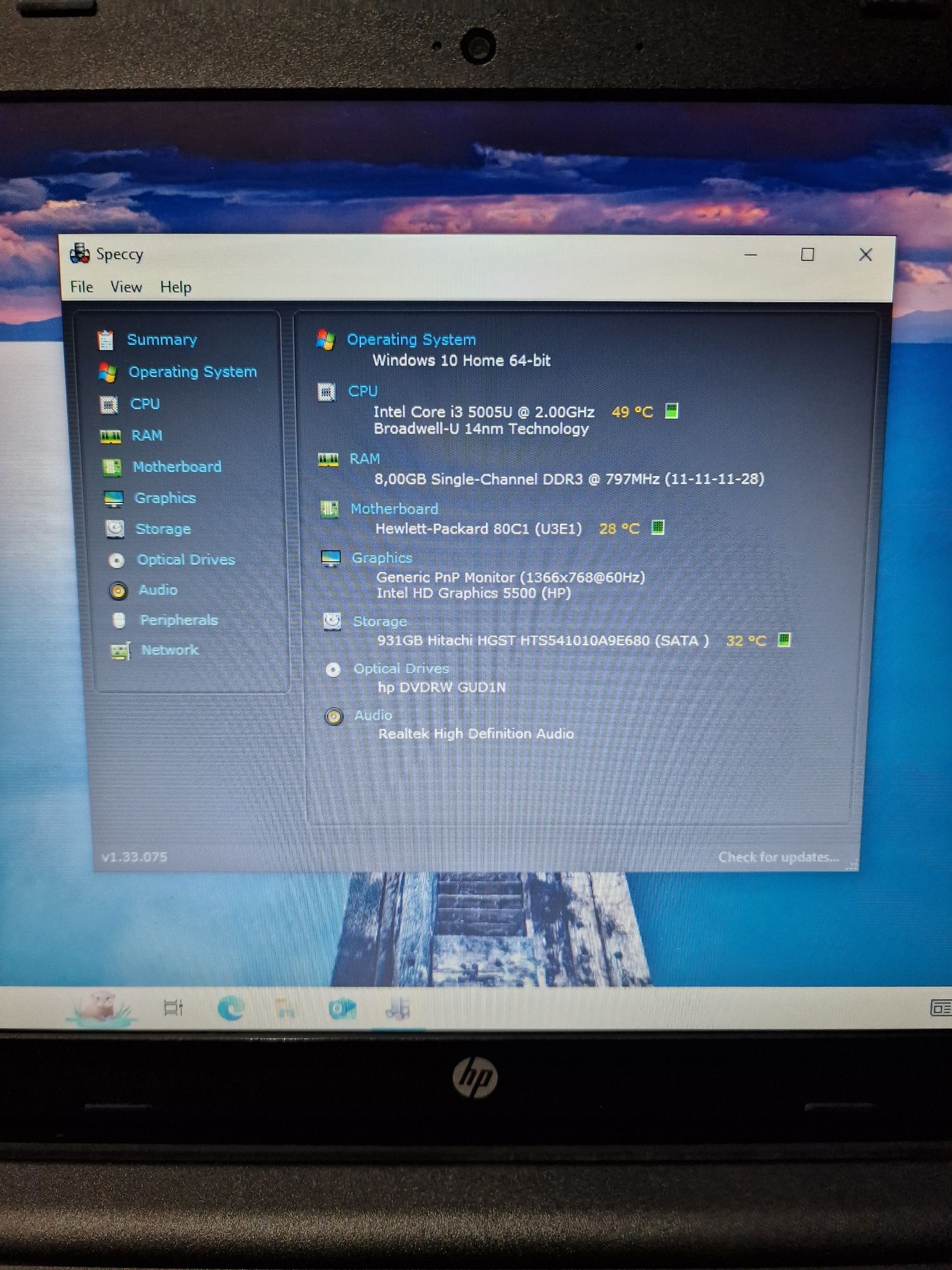Screen dimensions: 952x1270
Task: Click the Operating System heading link in summary
Action: click(x=411, y=340)
